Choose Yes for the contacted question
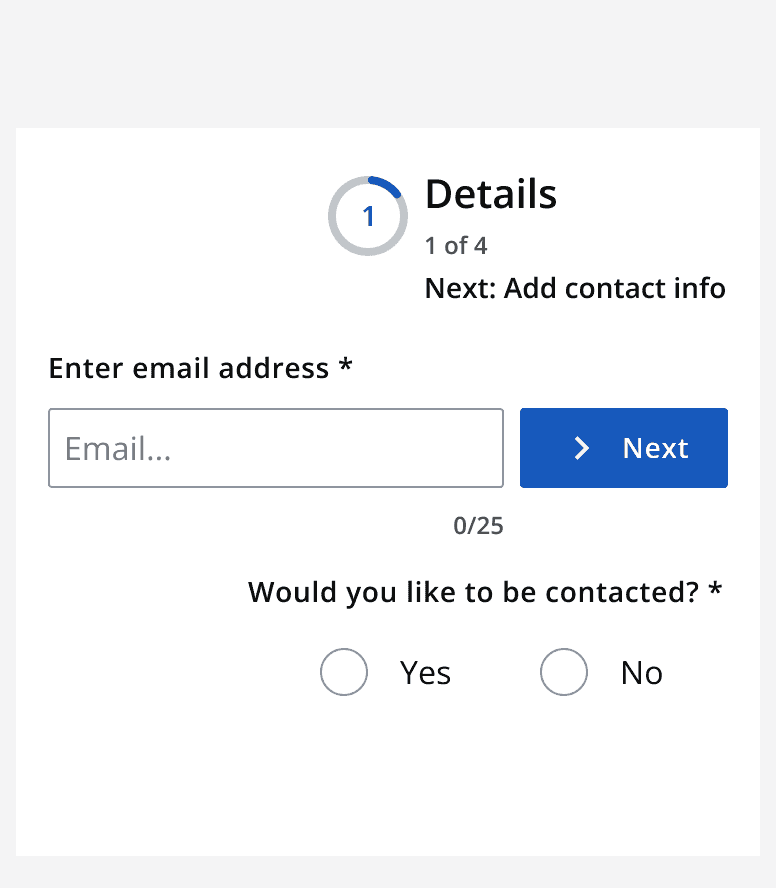Viewport: 776px width, 888px height. tap(344, 672)
